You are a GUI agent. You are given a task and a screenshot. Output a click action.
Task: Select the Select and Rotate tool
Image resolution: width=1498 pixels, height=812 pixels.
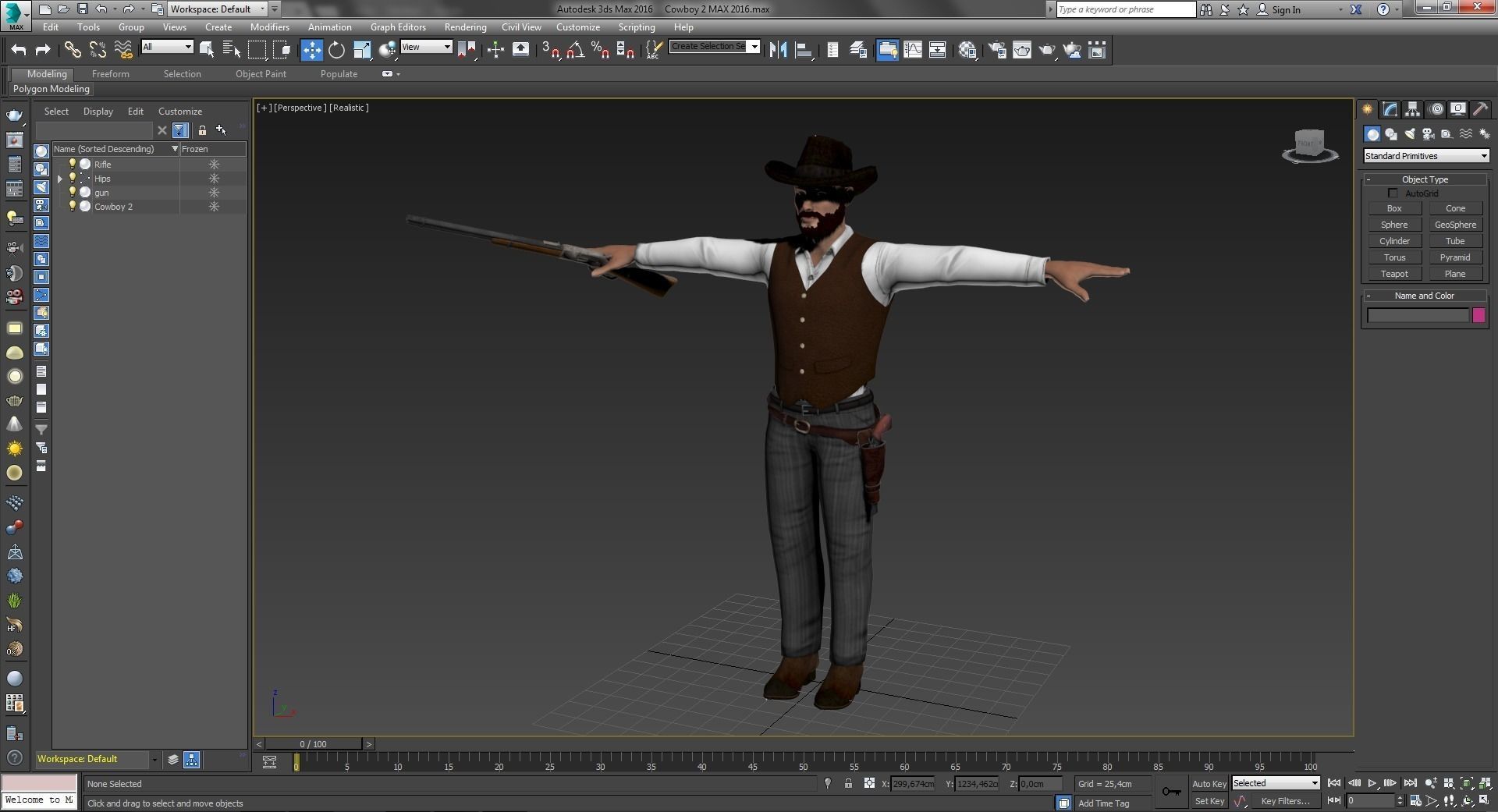pyautogui.click(x=336, y=50)
